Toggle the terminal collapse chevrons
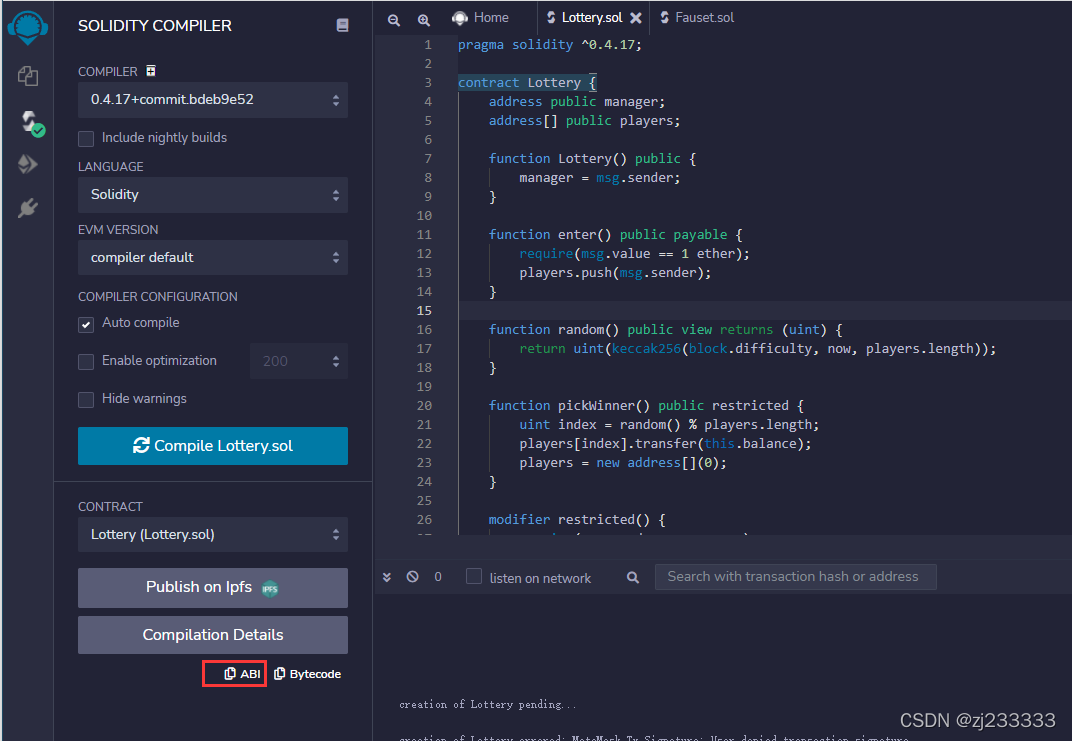Image resolution: width=1072 pixels, height=741 pixels. pyautogui.click(x=387, y=577)
